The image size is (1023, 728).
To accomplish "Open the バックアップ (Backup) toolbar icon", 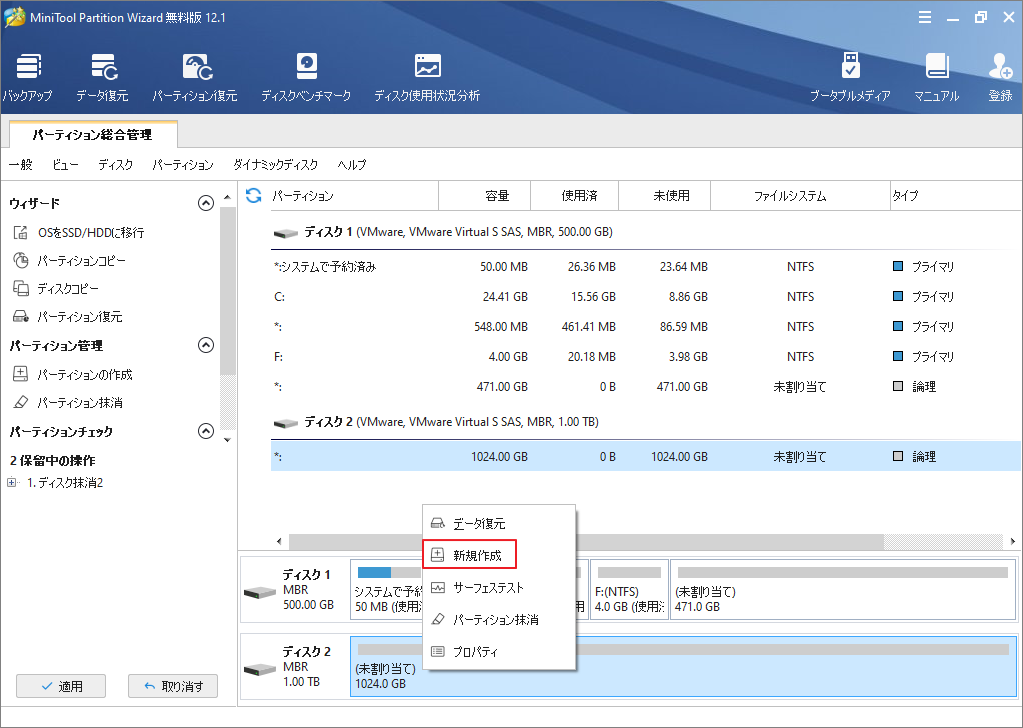I will point(27,78).
